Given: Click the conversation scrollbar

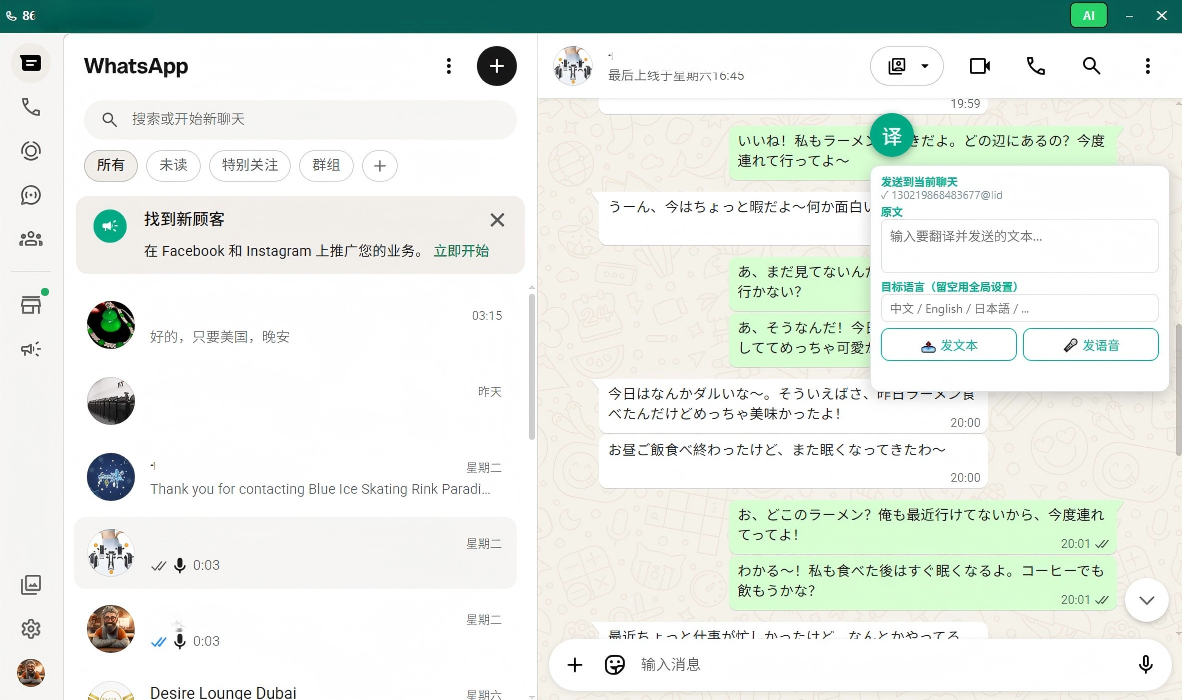Looking at the screenshot, I should tap(1178, 390).
